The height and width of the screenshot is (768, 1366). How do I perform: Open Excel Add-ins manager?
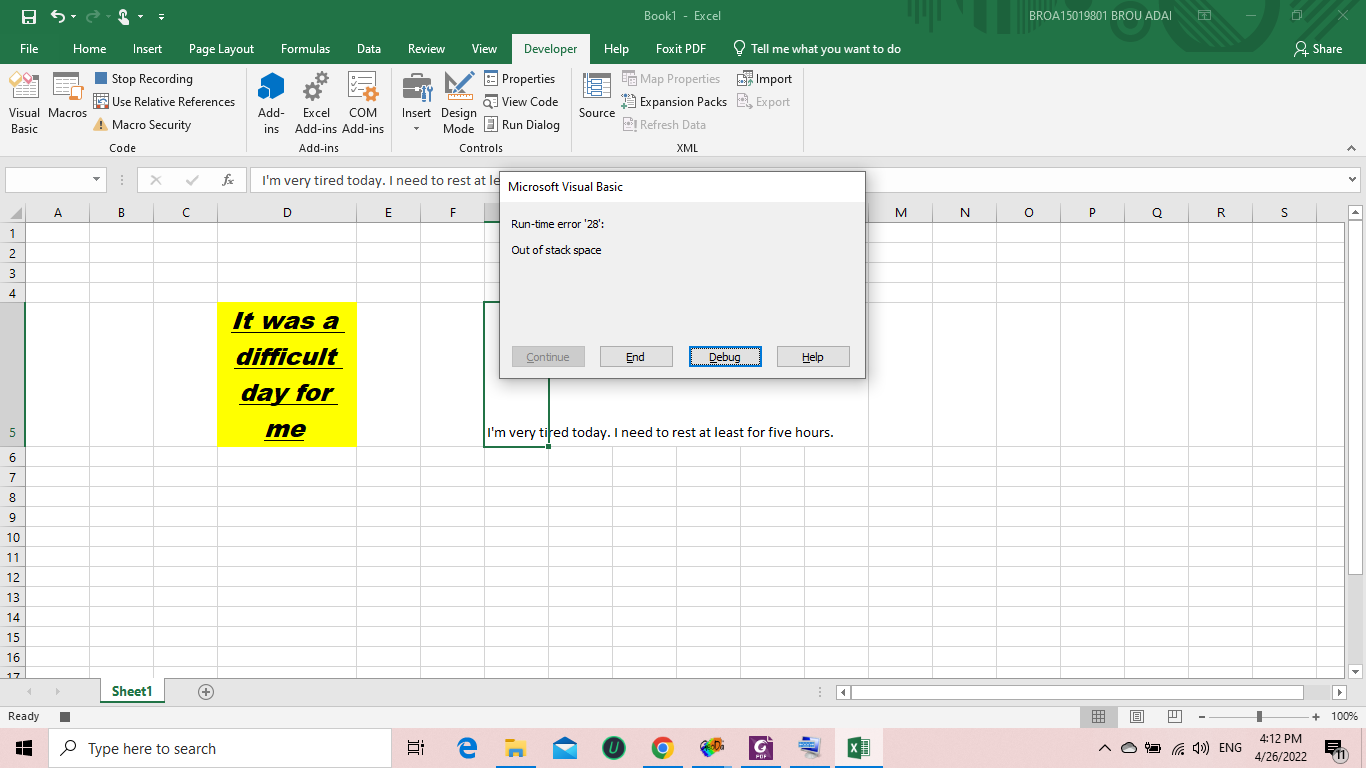(x=316, y=102)
